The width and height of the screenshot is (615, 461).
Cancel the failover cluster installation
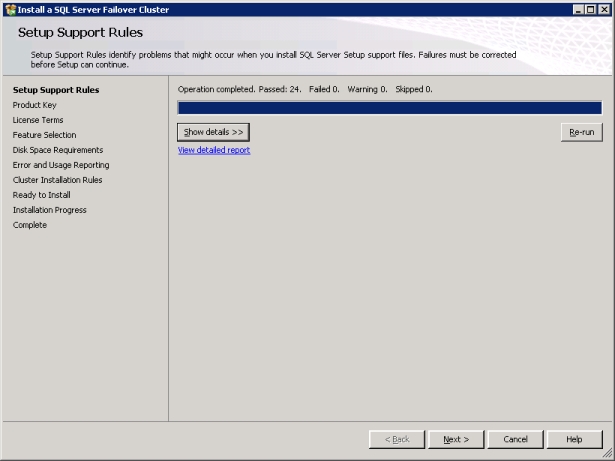tap(515, 439)
